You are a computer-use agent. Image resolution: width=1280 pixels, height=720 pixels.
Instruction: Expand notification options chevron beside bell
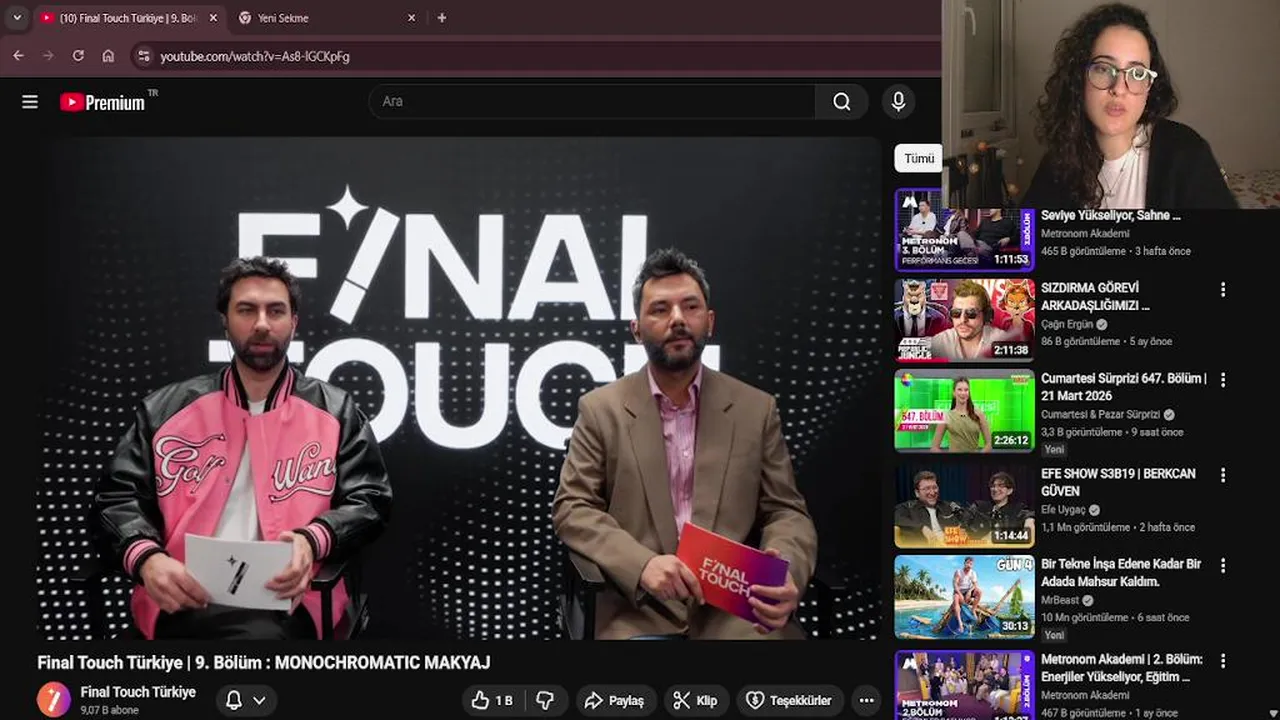259,700
